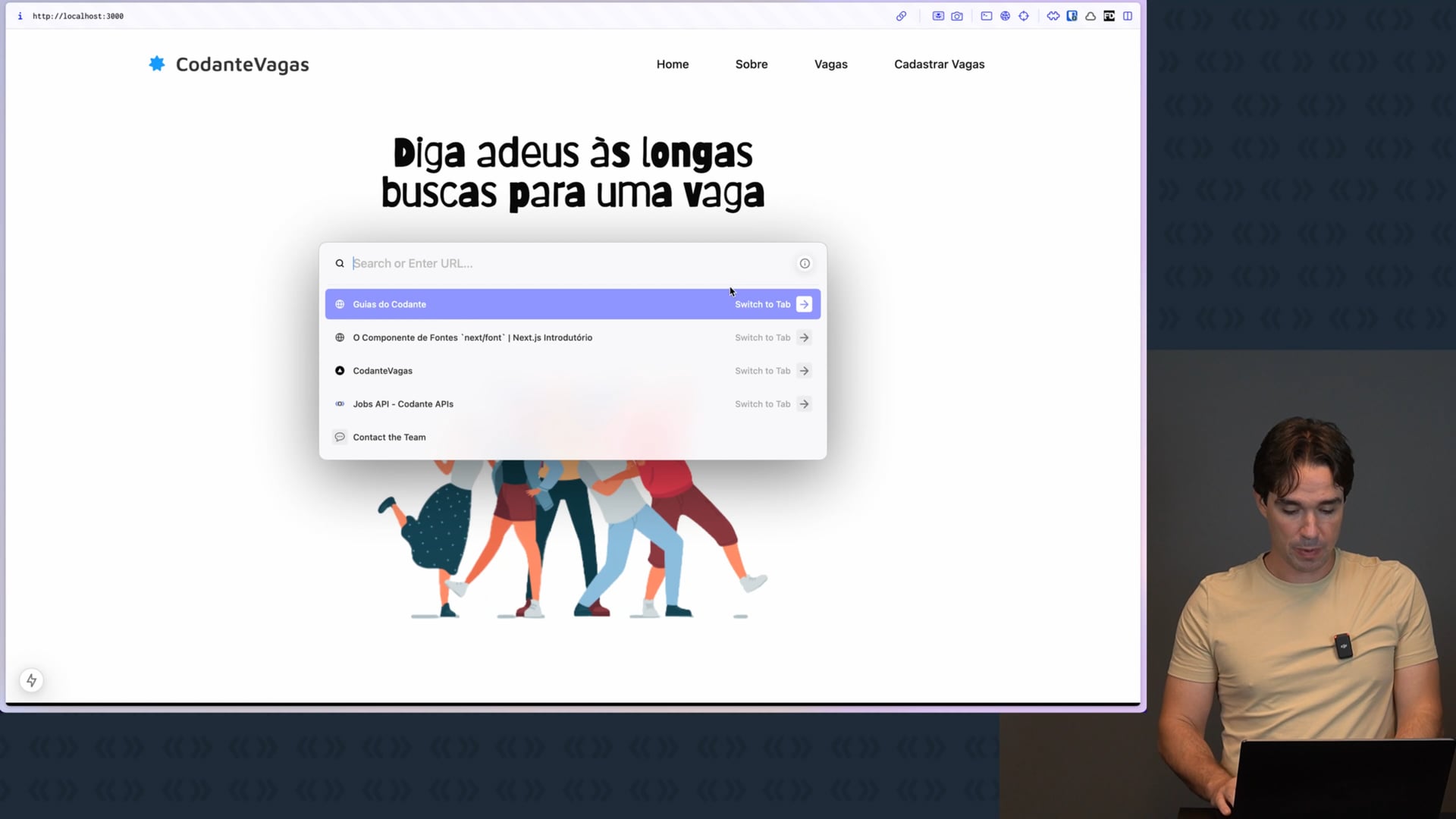The width and height of the screenshot is (1456, 819).
Task: Open Cadastrar Vagas navigation link
Action: coord(939,64)
